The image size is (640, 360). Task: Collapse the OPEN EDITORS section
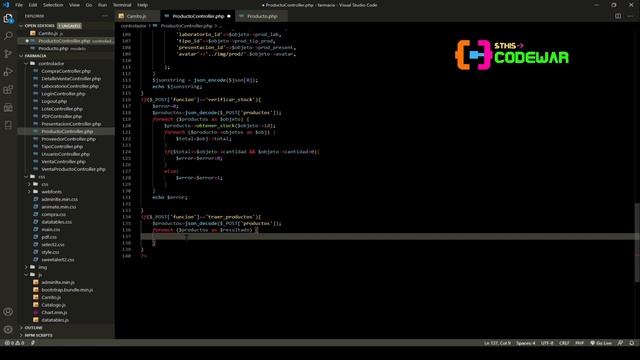(x=39, y=26)
